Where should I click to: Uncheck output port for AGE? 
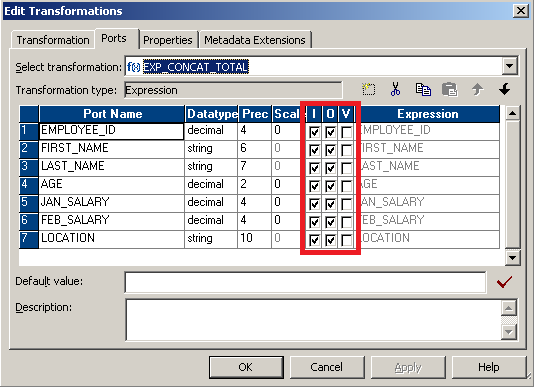[330, 186]
